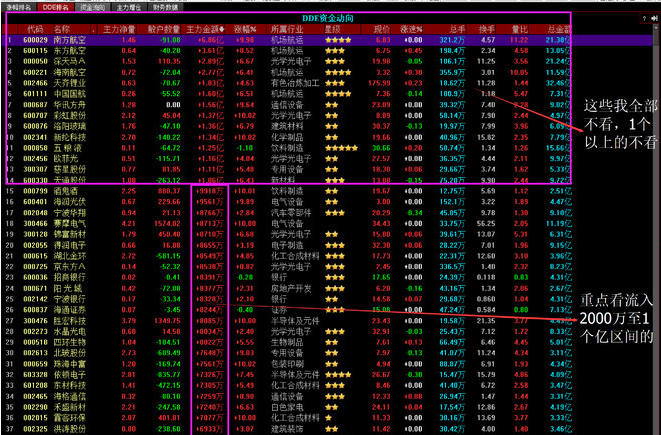Click sort arrow on 主力金额 column header
This screenshot has width=661, height=435.
click(x=222, y=30)
